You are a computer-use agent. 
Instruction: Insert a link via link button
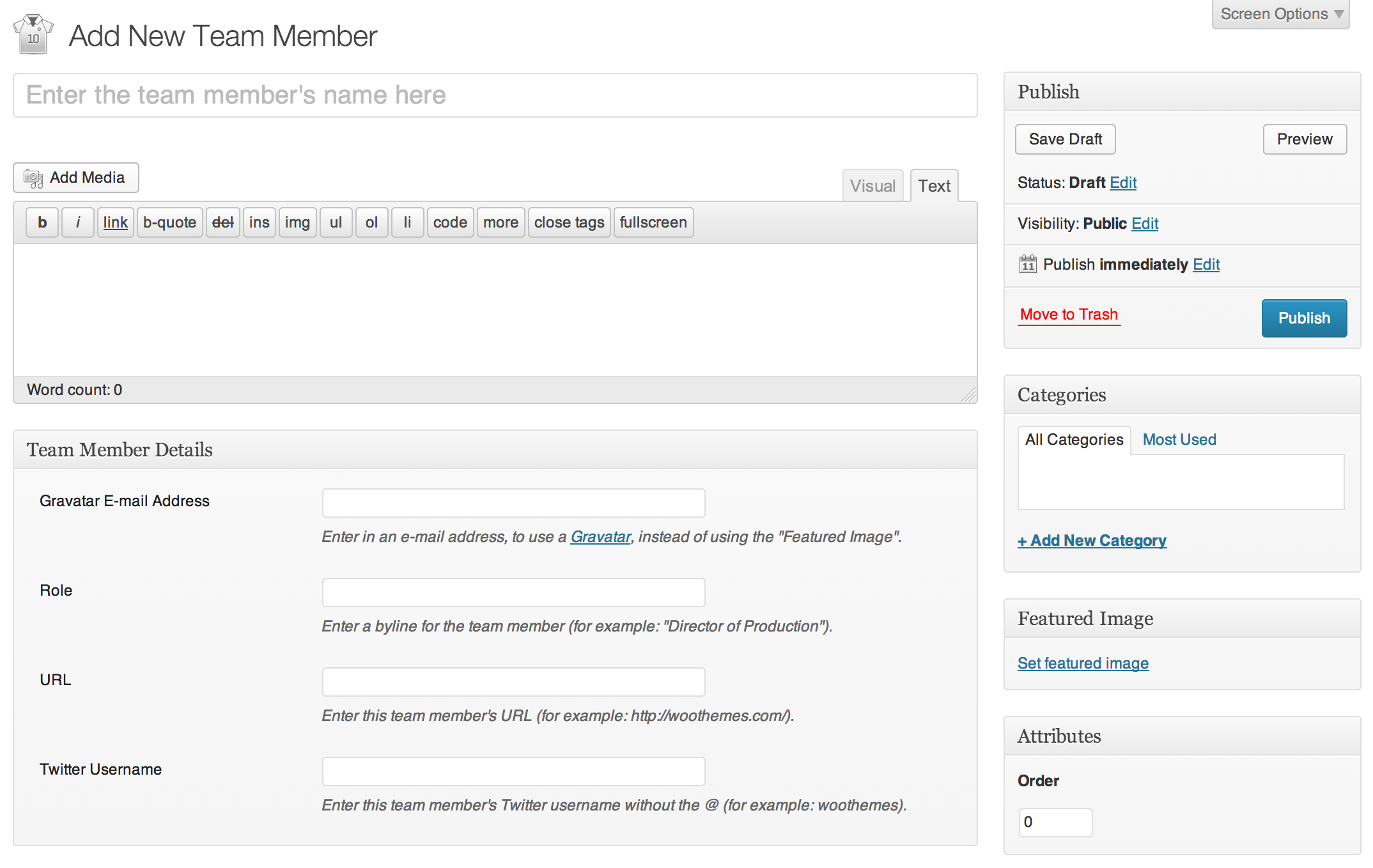click(115, 222)
